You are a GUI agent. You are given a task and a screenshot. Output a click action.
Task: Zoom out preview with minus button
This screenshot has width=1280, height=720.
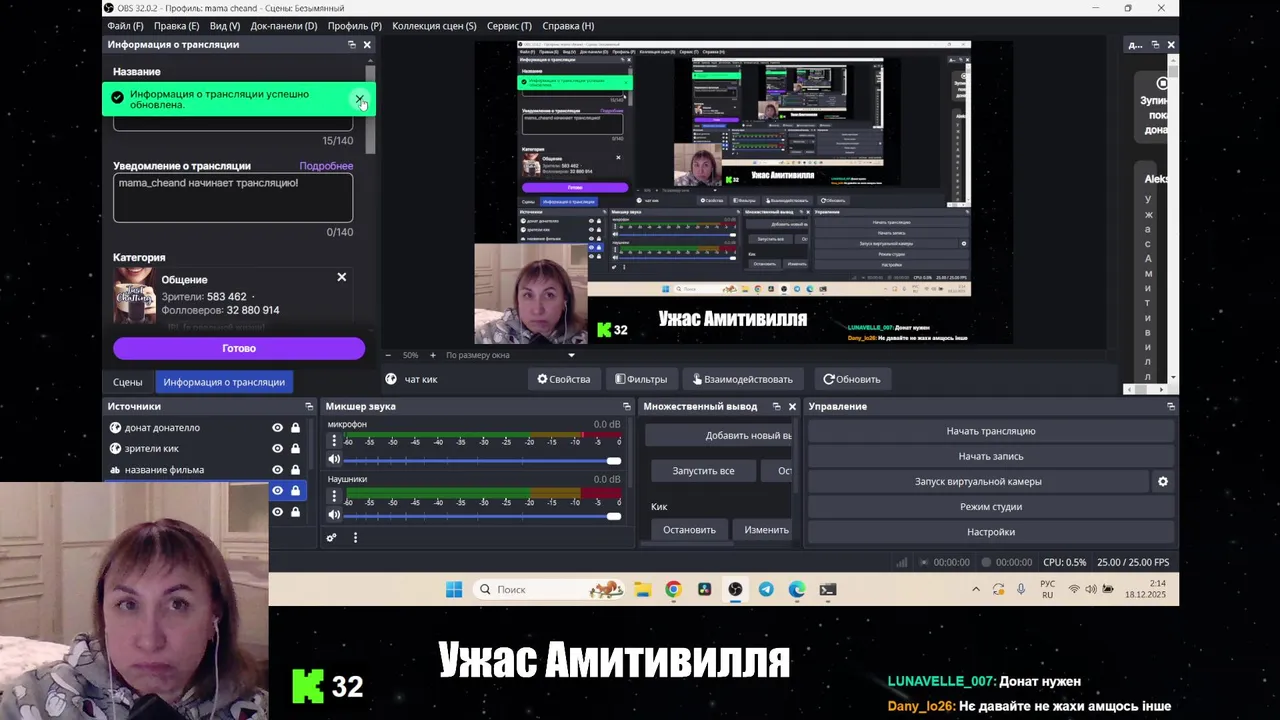click(389, 355)
